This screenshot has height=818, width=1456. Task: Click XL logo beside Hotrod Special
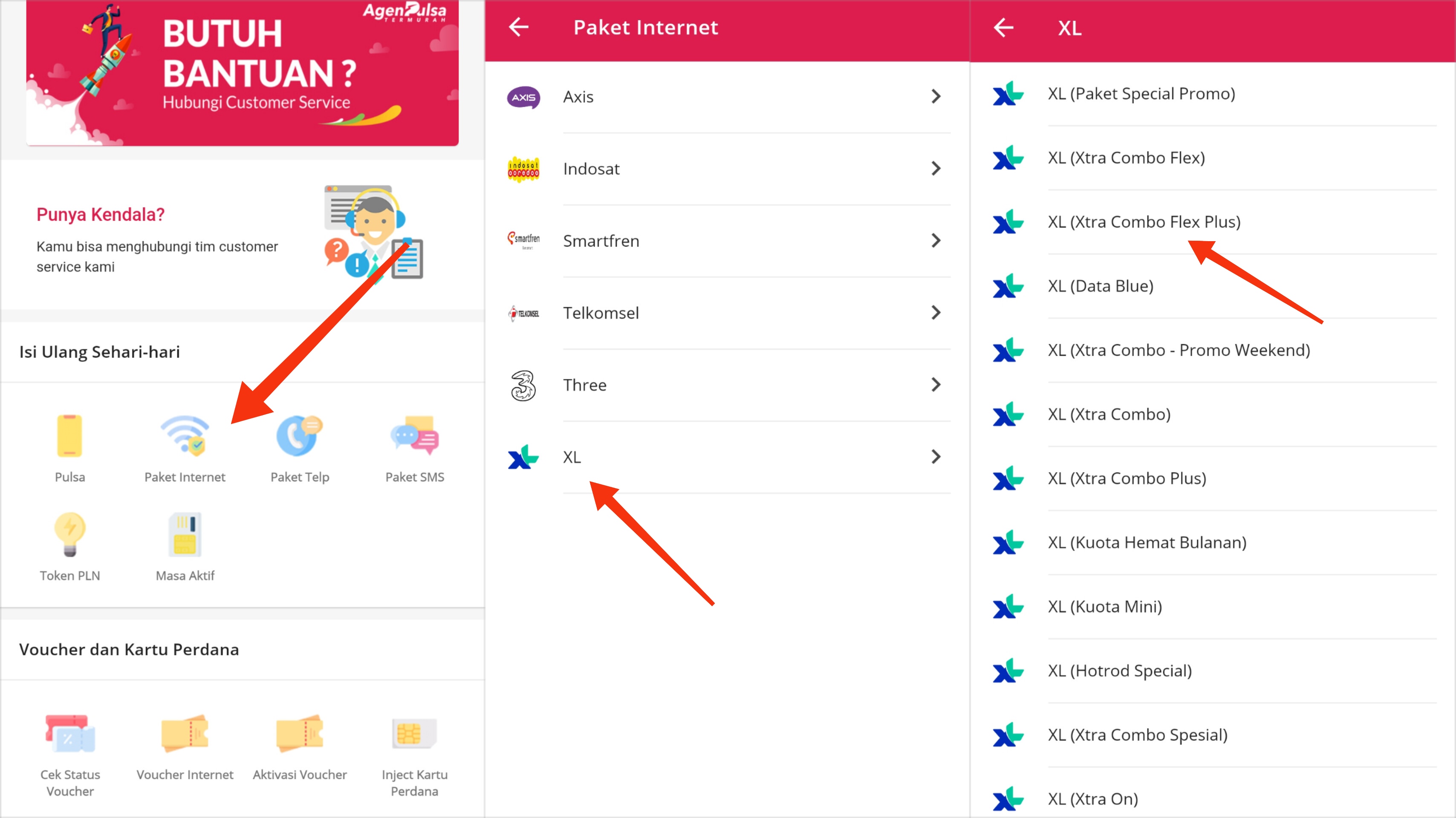(1008, 671)
